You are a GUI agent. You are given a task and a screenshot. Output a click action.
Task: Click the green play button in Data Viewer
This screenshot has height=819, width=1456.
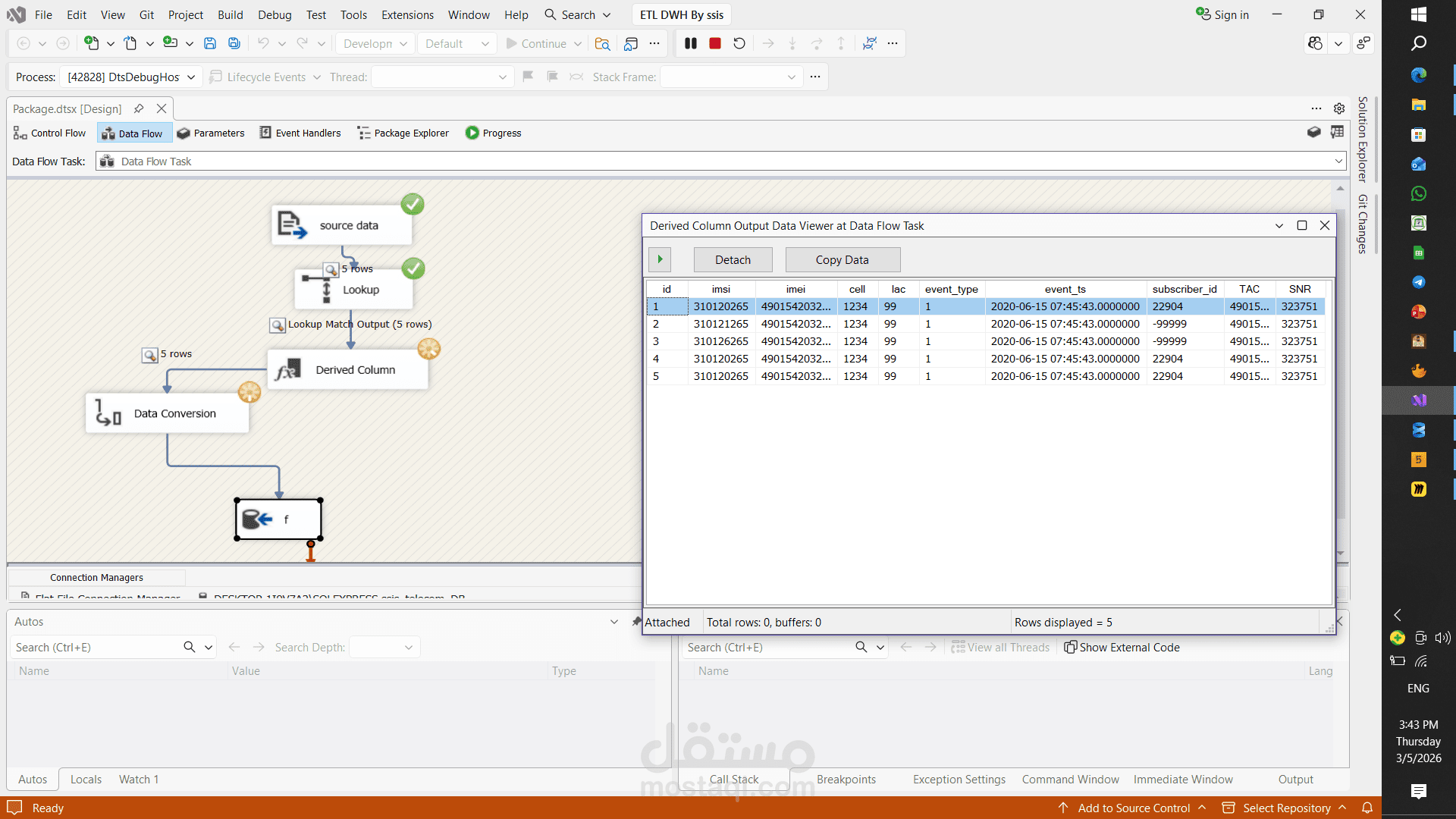(x=660, y=259)
